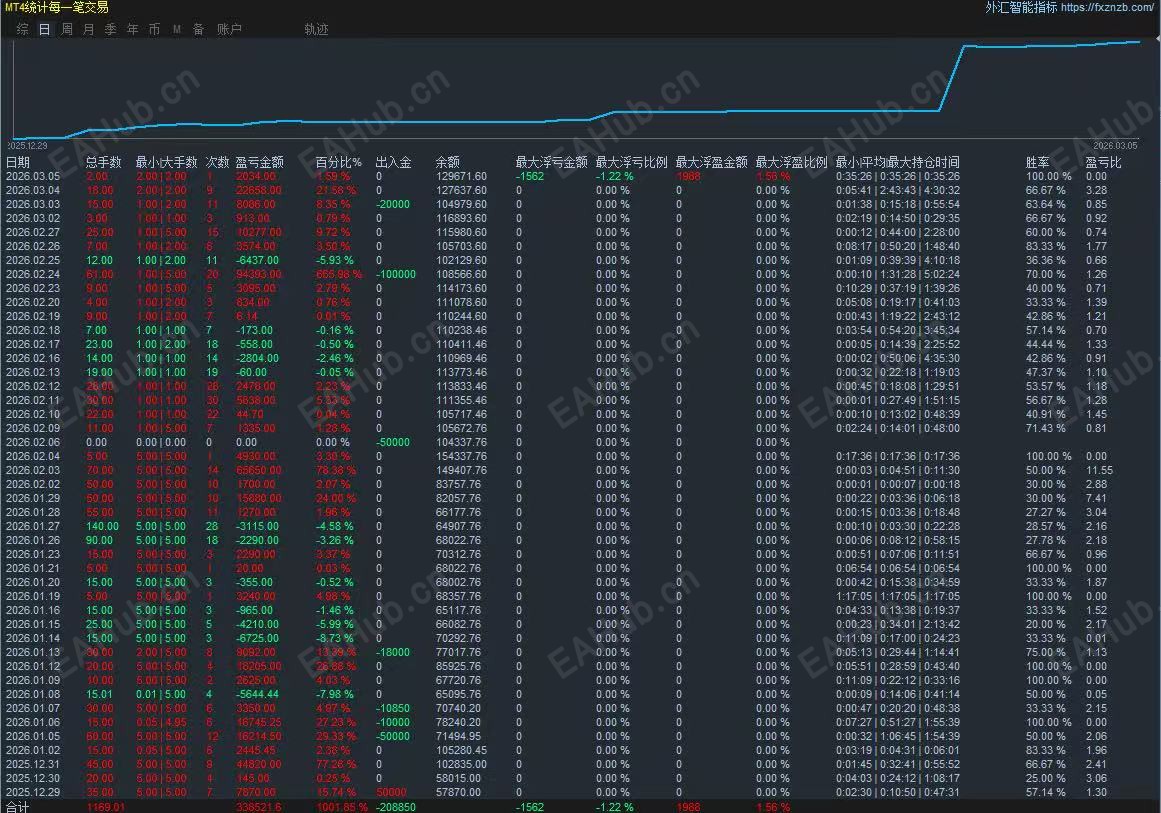This screenshot has height=813, width=1161.
Task: Click the 50000 deposit in the 2025.12.29 row
Action: pyautogui.click(x=391, y=792)
